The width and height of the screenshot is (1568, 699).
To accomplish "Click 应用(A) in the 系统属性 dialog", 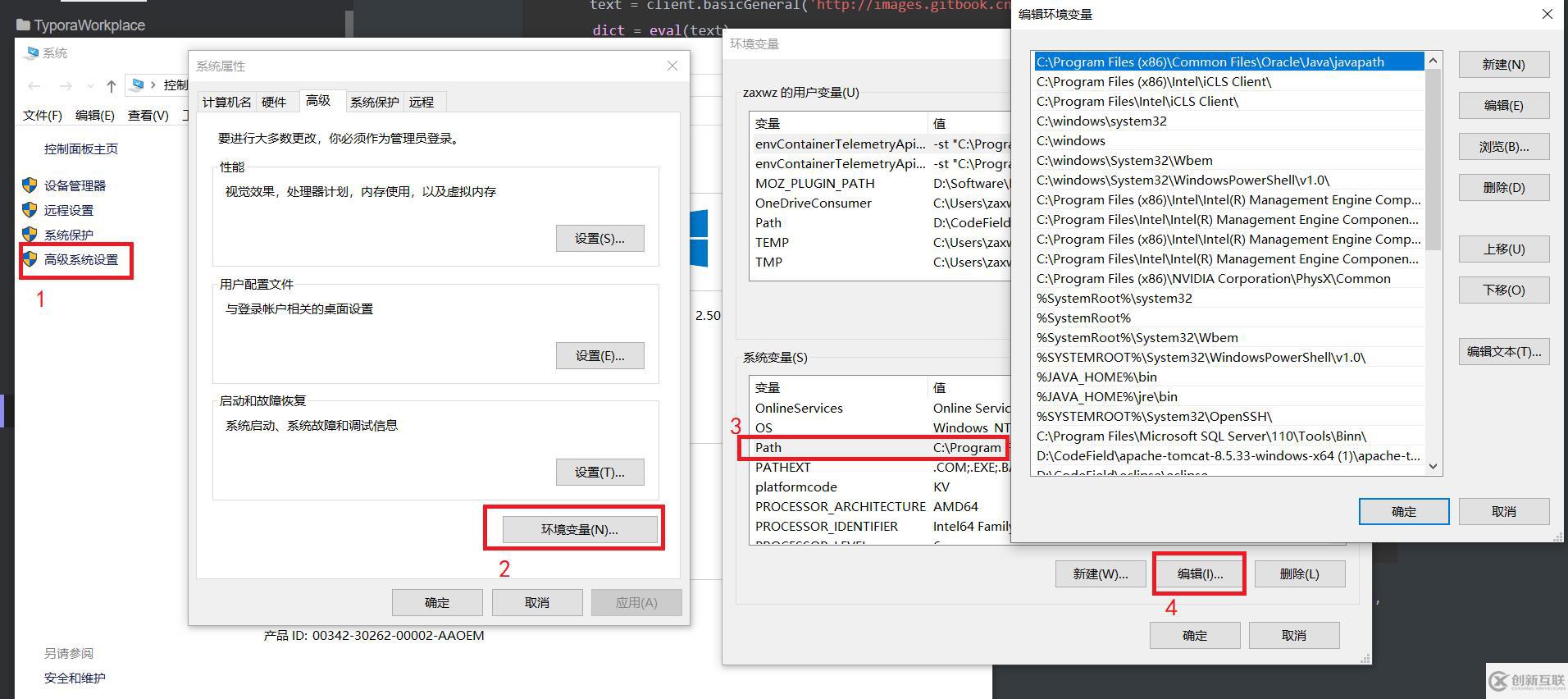I will point(636,602).
